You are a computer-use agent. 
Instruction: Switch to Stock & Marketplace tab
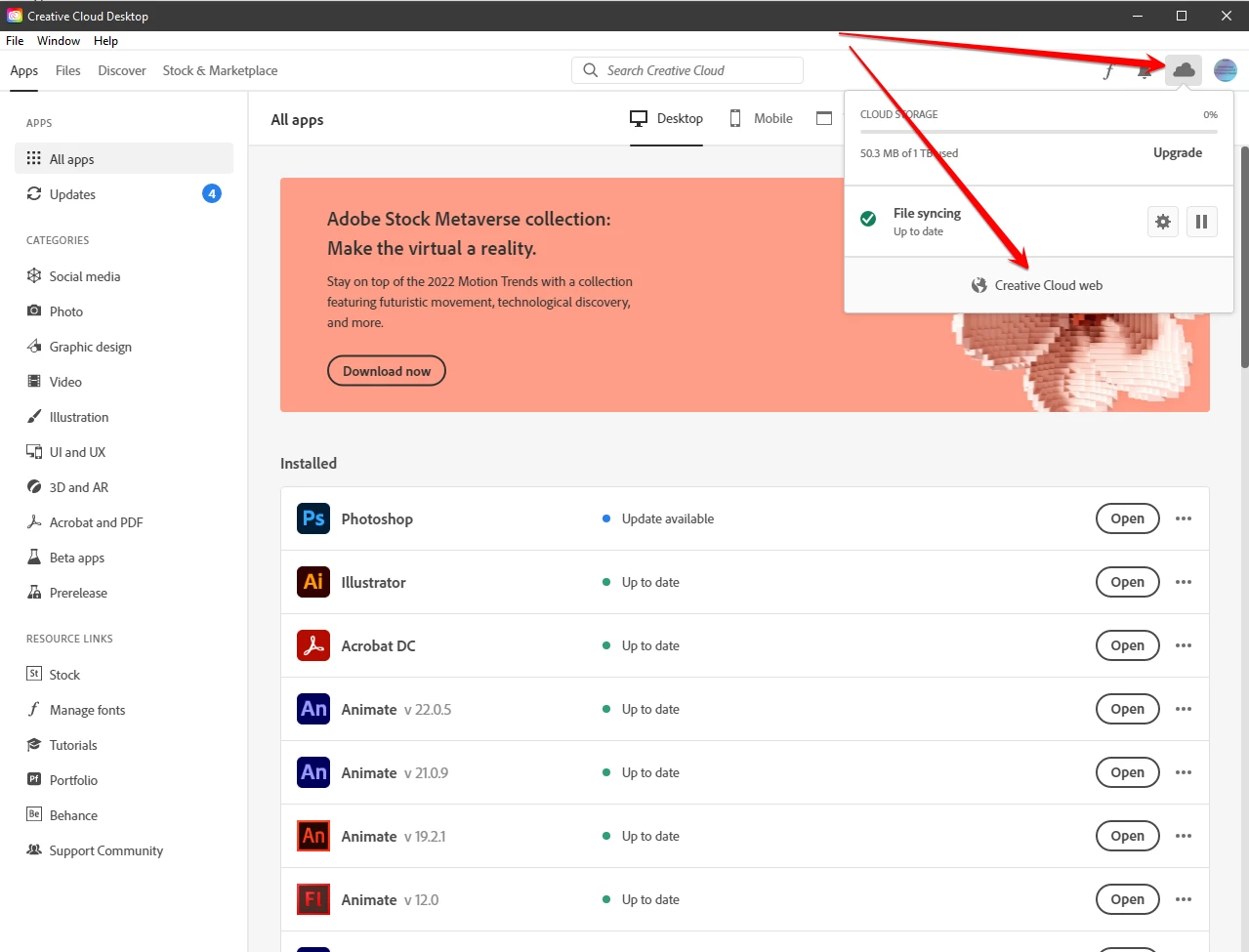220,70
